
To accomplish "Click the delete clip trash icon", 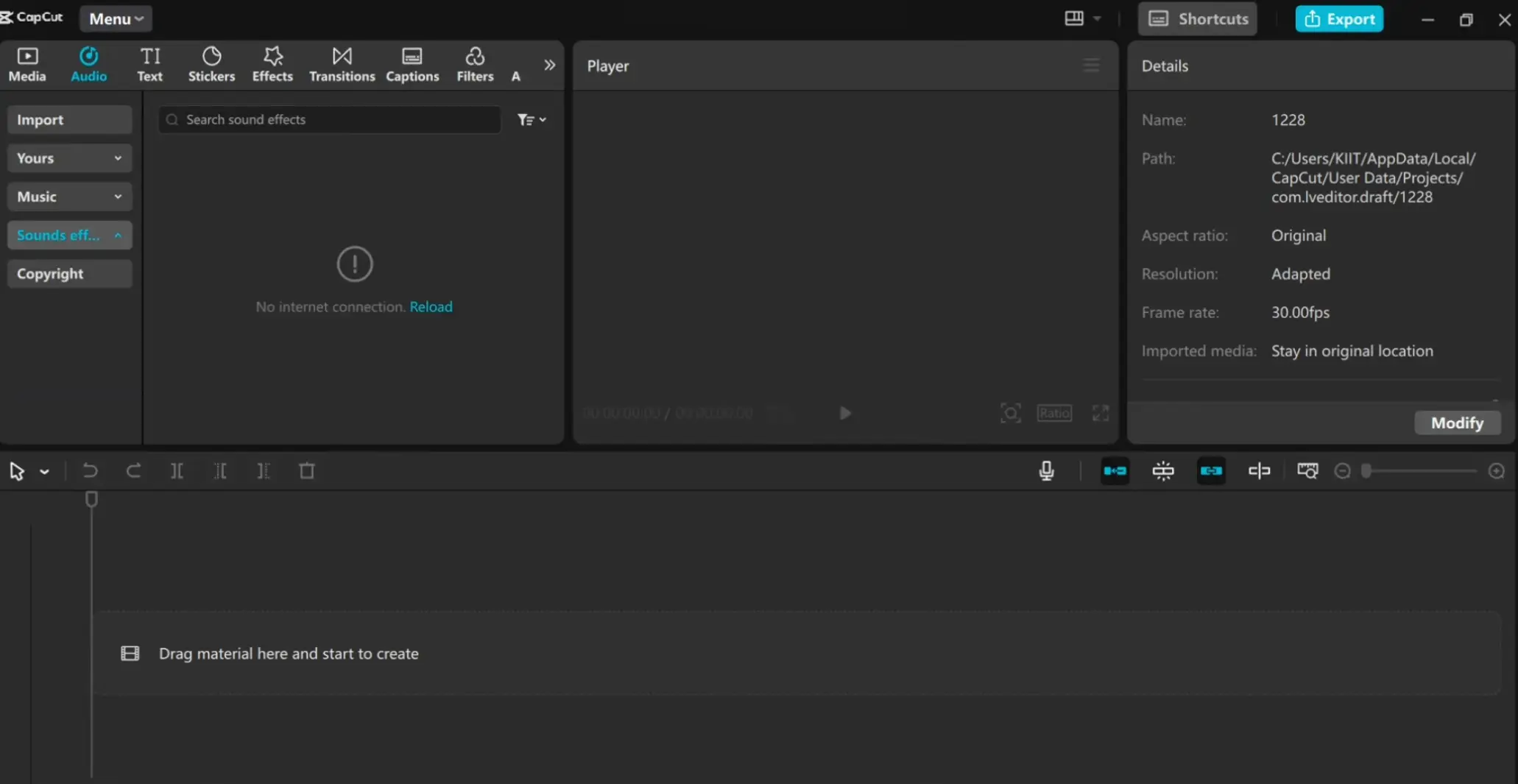I will (307, 471).
